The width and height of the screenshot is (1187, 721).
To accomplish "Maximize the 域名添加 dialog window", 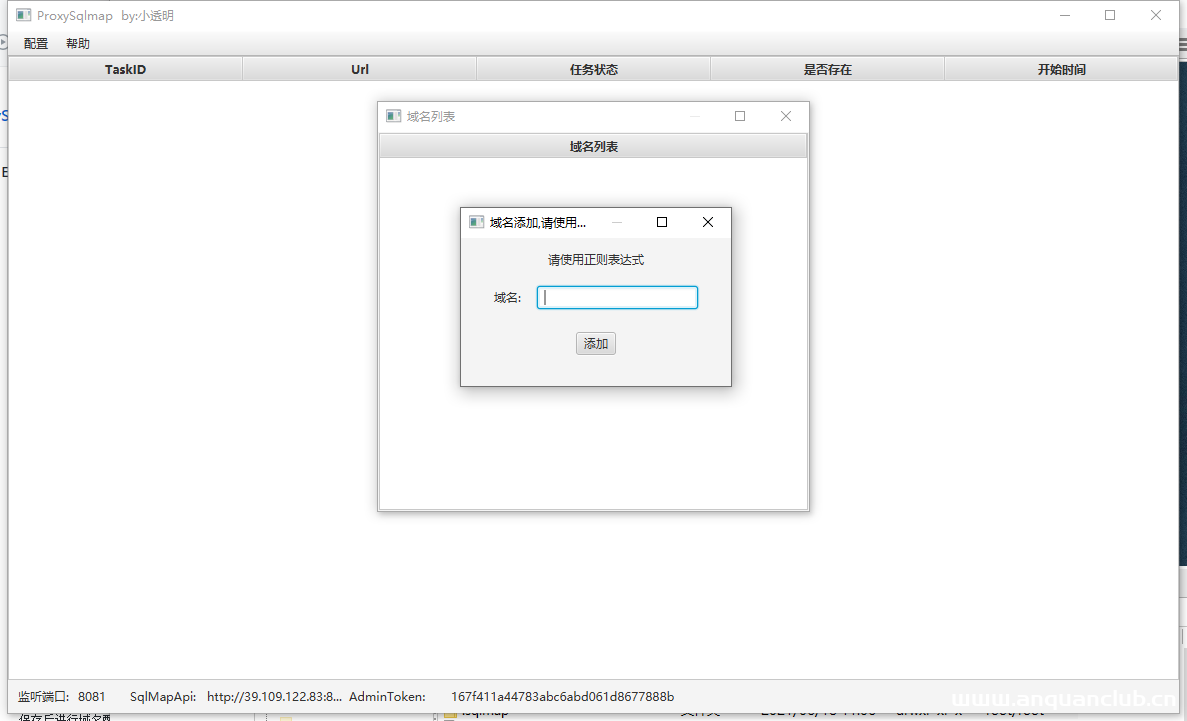I will coord(661,222).
